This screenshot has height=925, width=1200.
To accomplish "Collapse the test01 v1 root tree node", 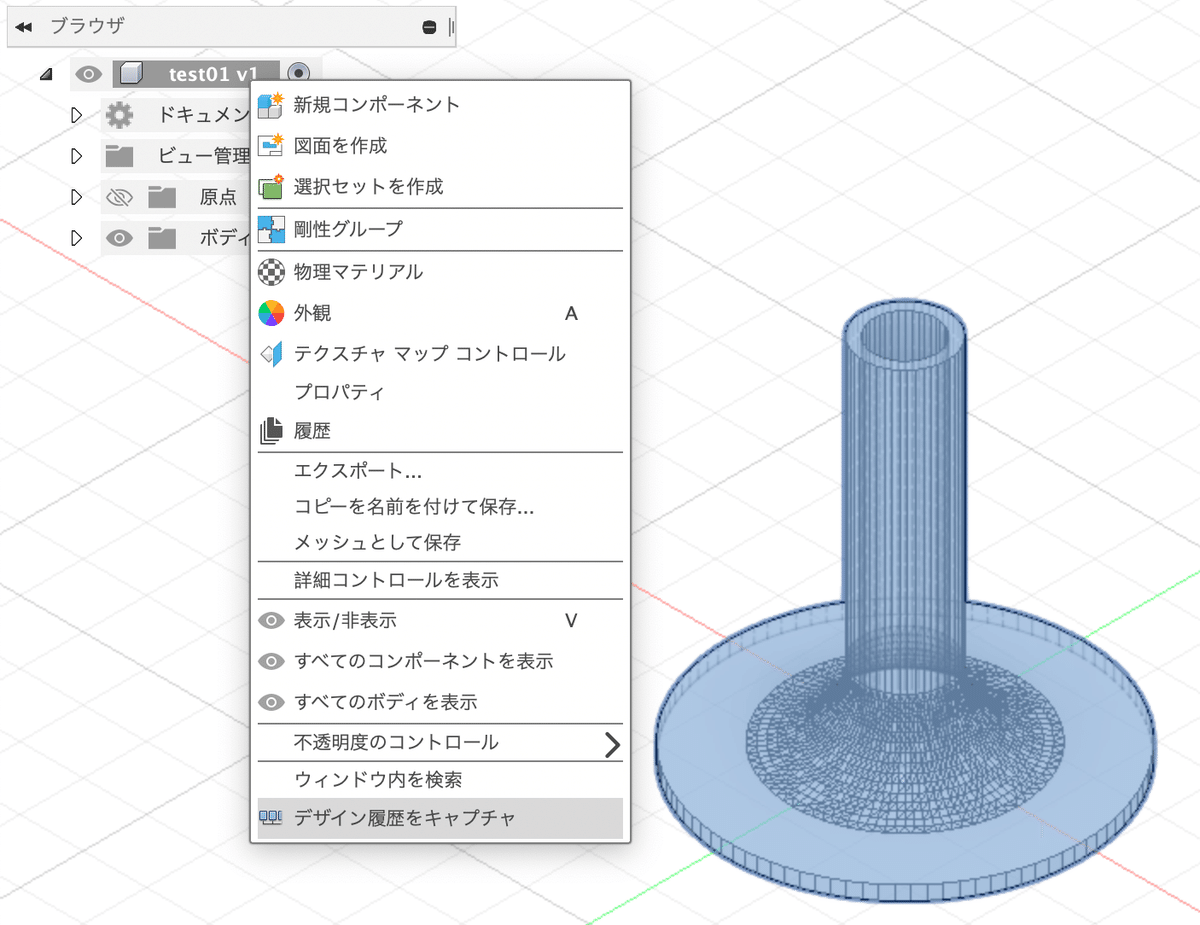I will click(x=45, y=74).
